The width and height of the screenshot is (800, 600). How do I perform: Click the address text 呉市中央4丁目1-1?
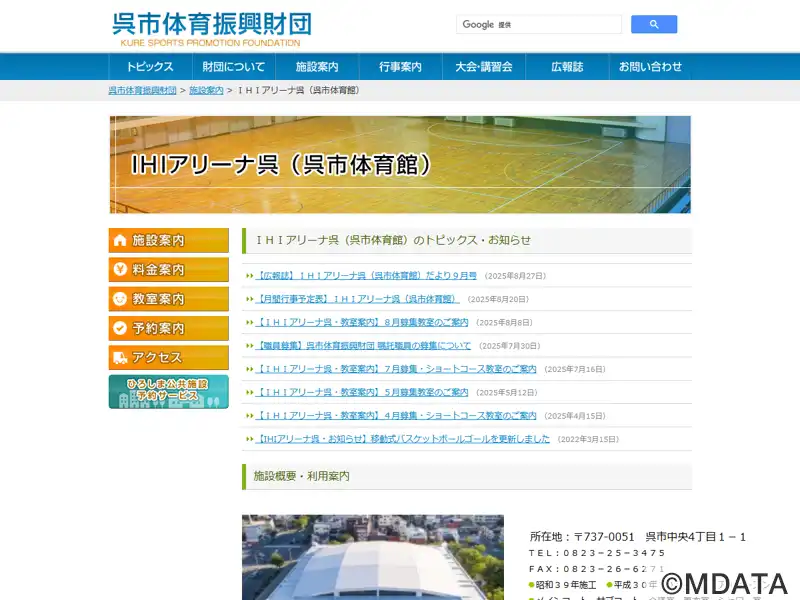click(x=696, y=537)
